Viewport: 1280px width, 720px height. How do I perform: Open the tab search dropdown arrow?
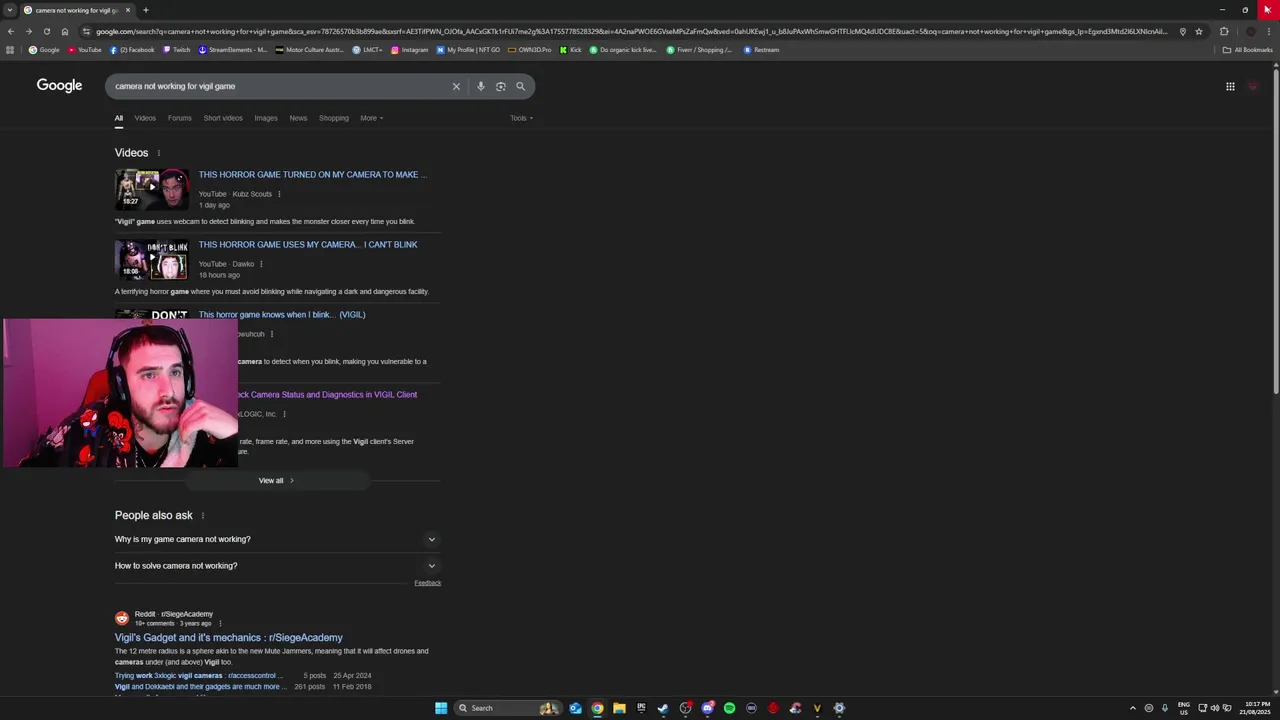(9, 10)
